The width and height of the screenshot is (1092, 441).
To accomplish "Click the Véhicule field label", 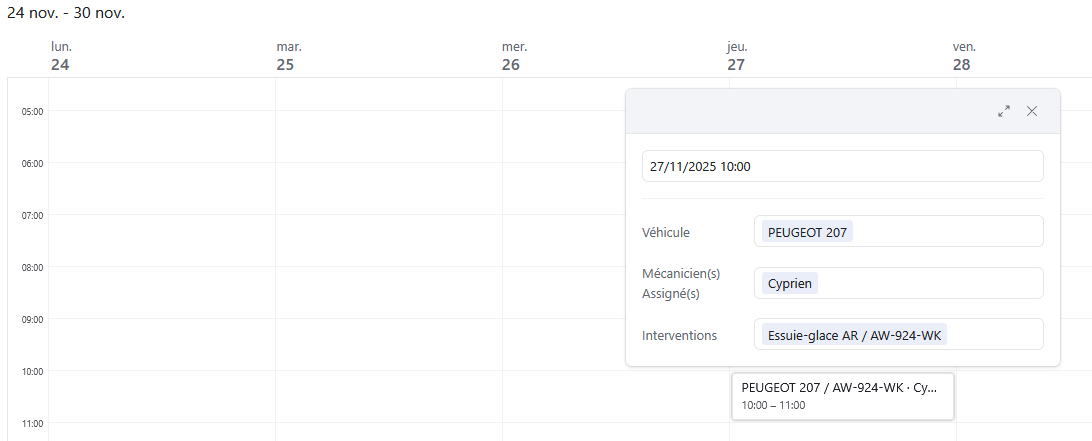I will coord(666,232).
